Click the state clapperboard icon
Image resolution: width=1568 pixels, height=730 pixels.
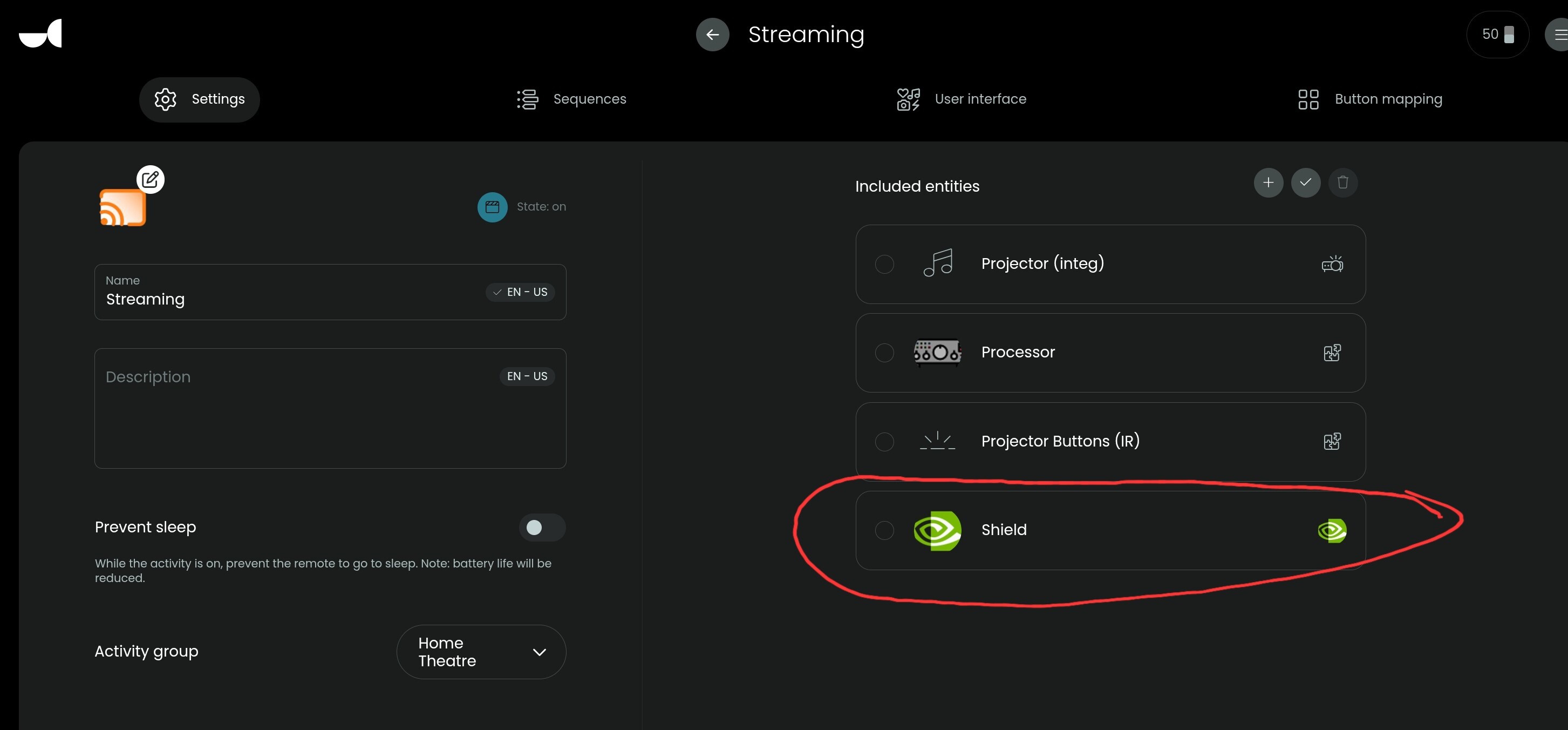click(x=492, y=207)
